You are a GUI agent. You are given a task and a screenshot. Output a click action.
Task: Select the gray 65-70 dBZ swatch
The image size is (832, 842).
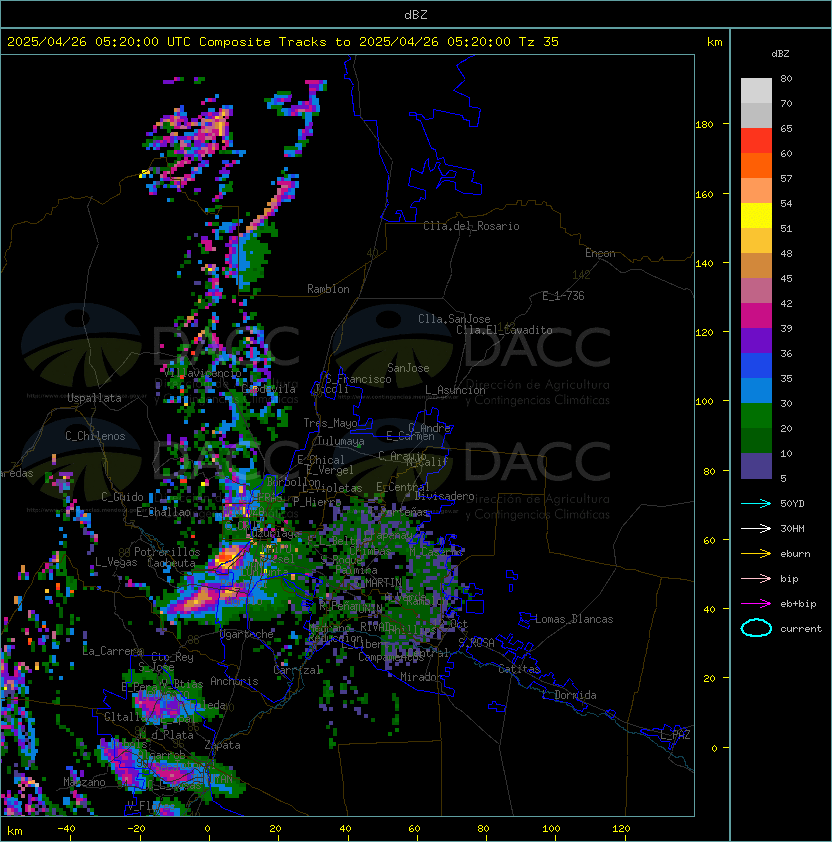[756, 115]
